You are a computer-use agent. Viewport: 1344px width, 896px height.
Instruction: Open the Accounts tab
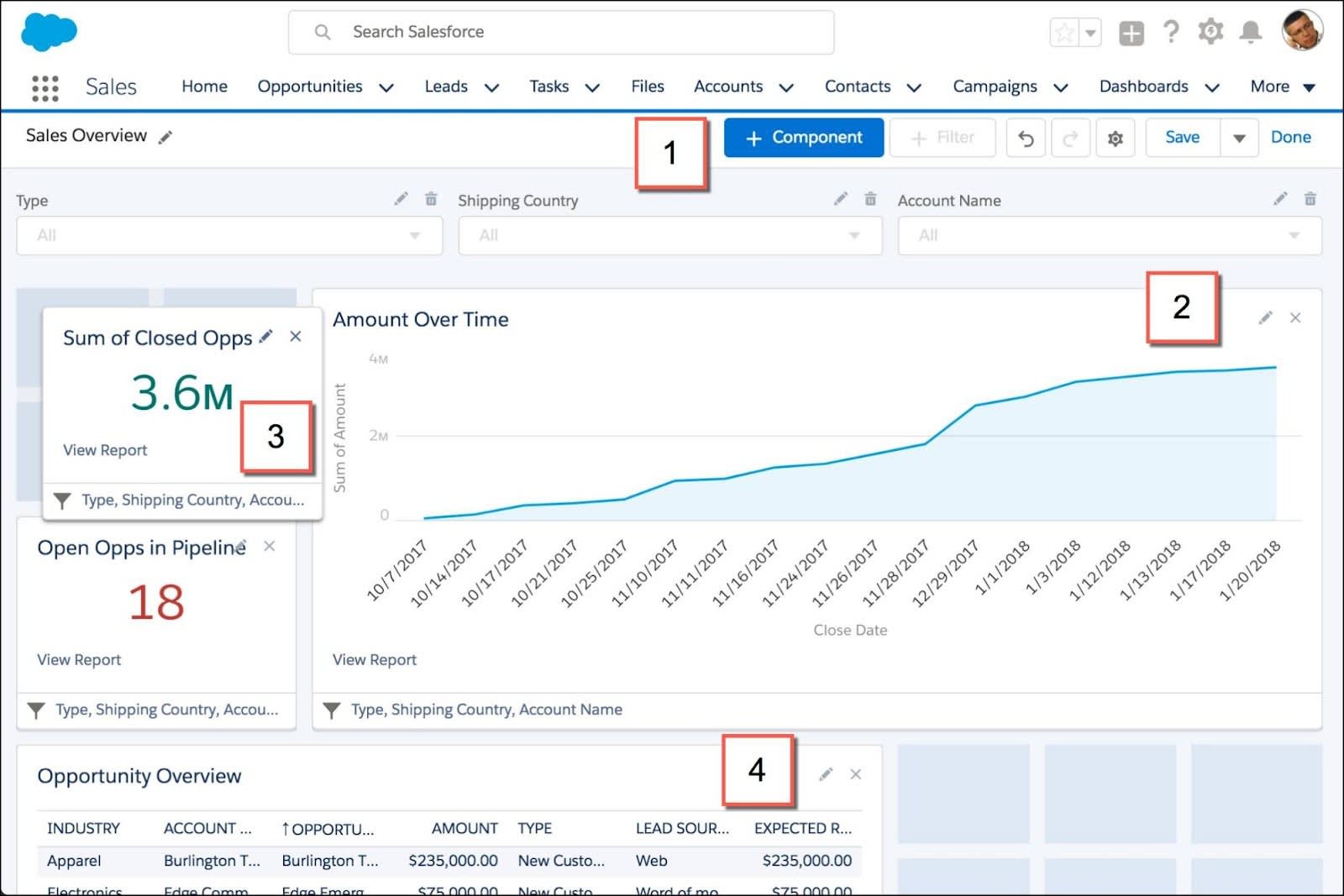coord(728,86)
